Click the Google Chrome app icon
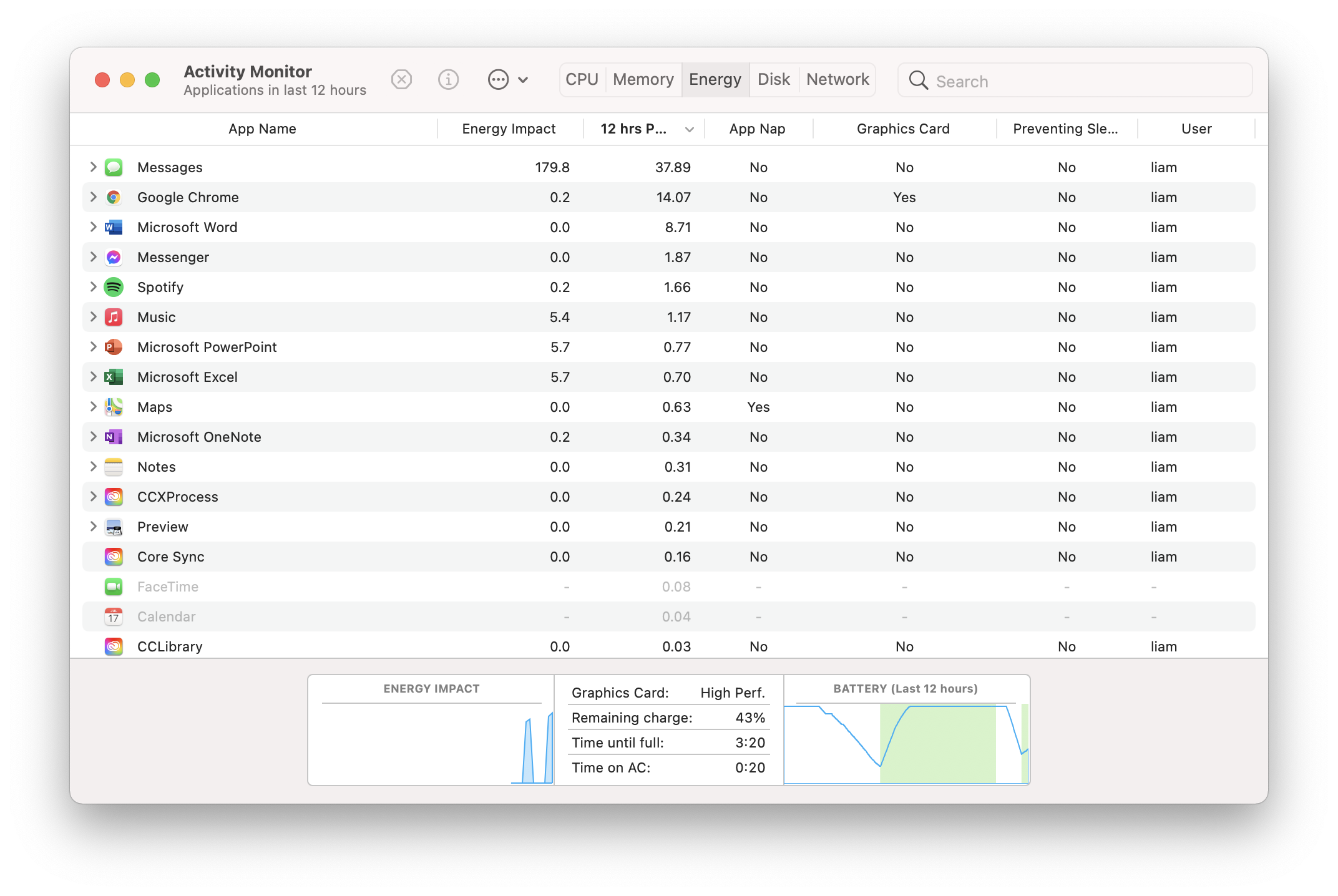The width and height of the screenshot is (1338, 896). [114, 197]
